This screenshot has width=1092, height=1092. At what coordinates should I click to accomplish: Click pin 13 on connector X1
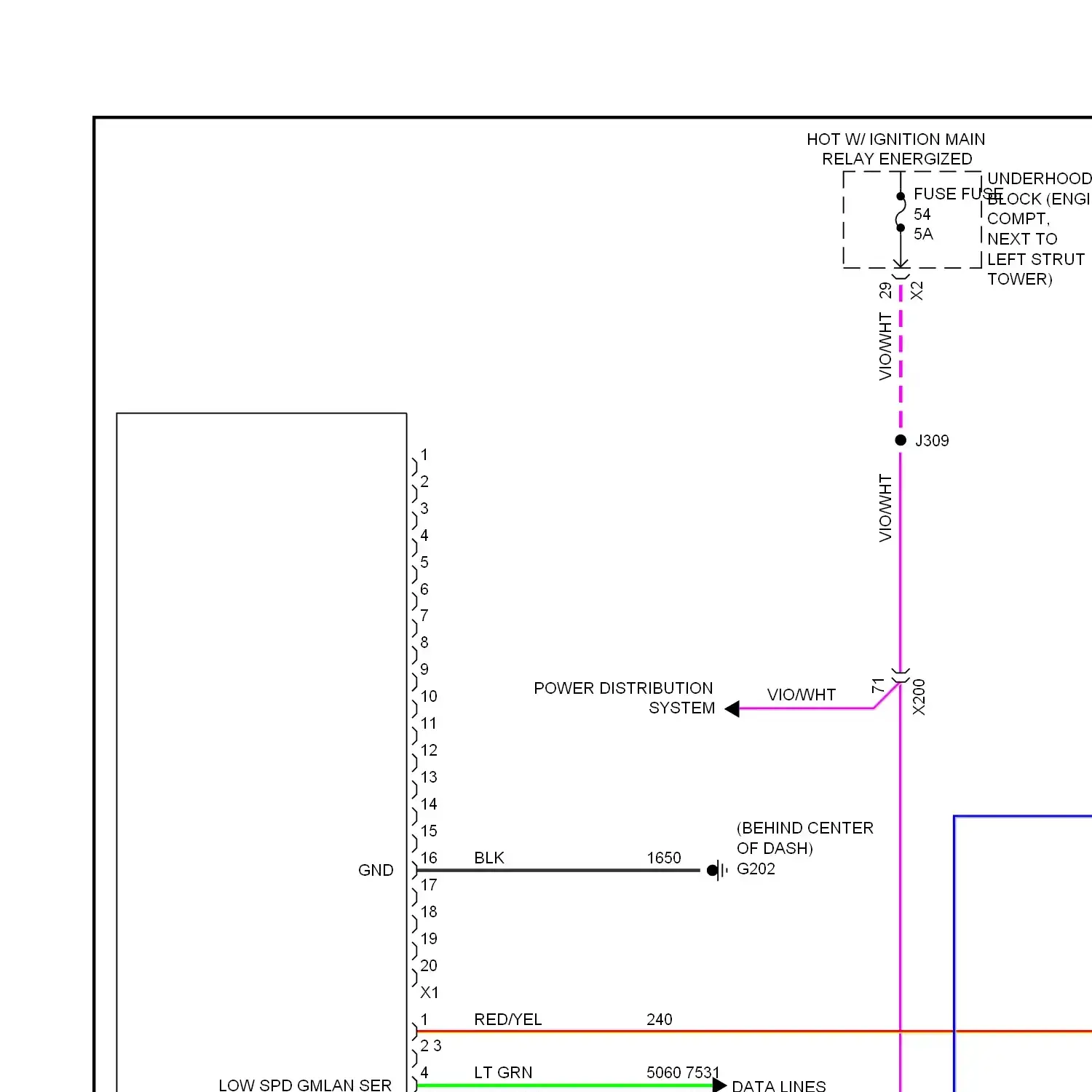(x=429, y=777)
